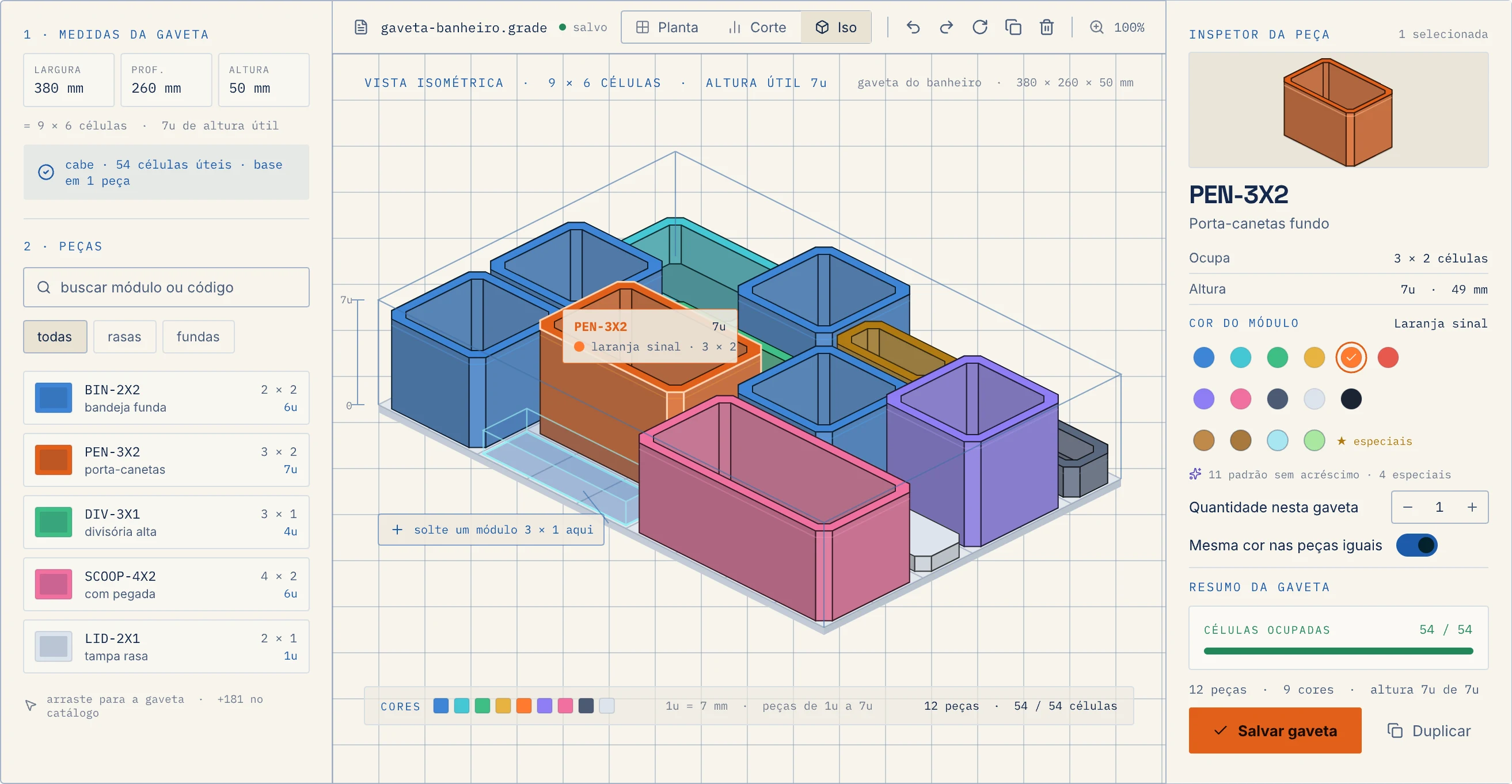The width and height of the screenshot is (1512, 784).
Task: Click the PEN-3X2 preview image in inspector
Action: pyautogui.click(x=1338, y=111)
